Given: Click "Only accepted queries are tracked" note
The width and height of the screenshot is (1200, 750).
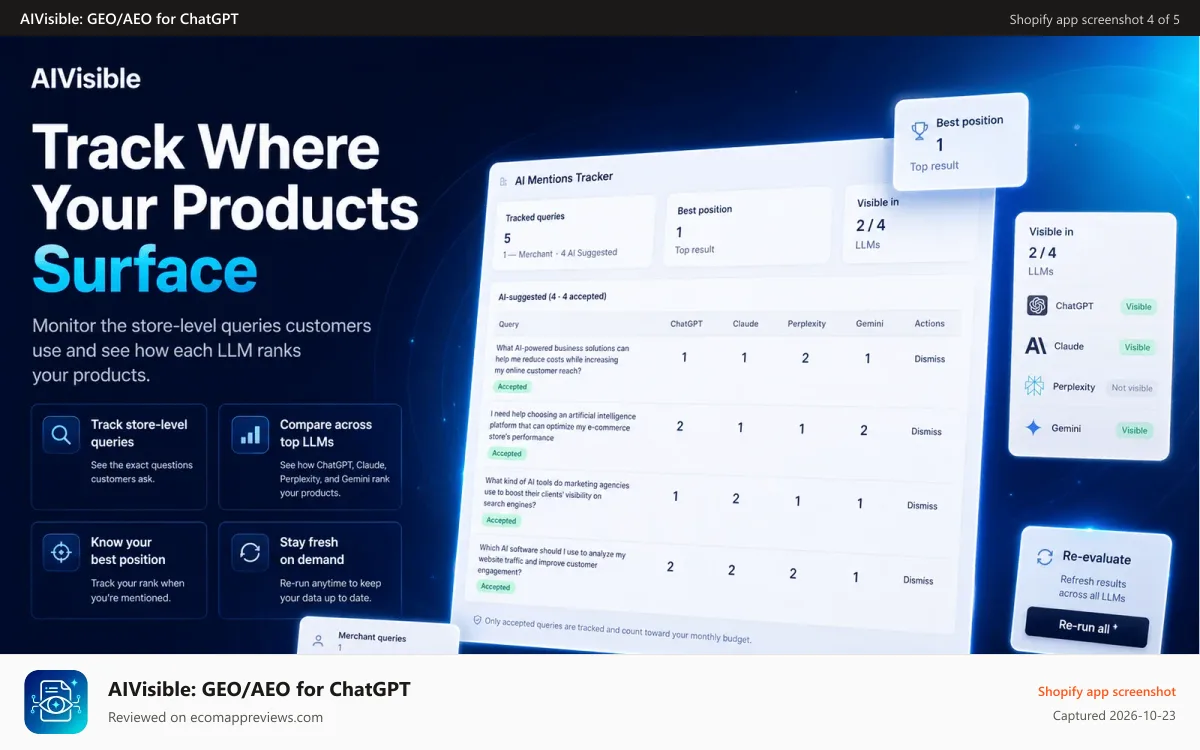Looking at the screenshot, I should point(618,629).
